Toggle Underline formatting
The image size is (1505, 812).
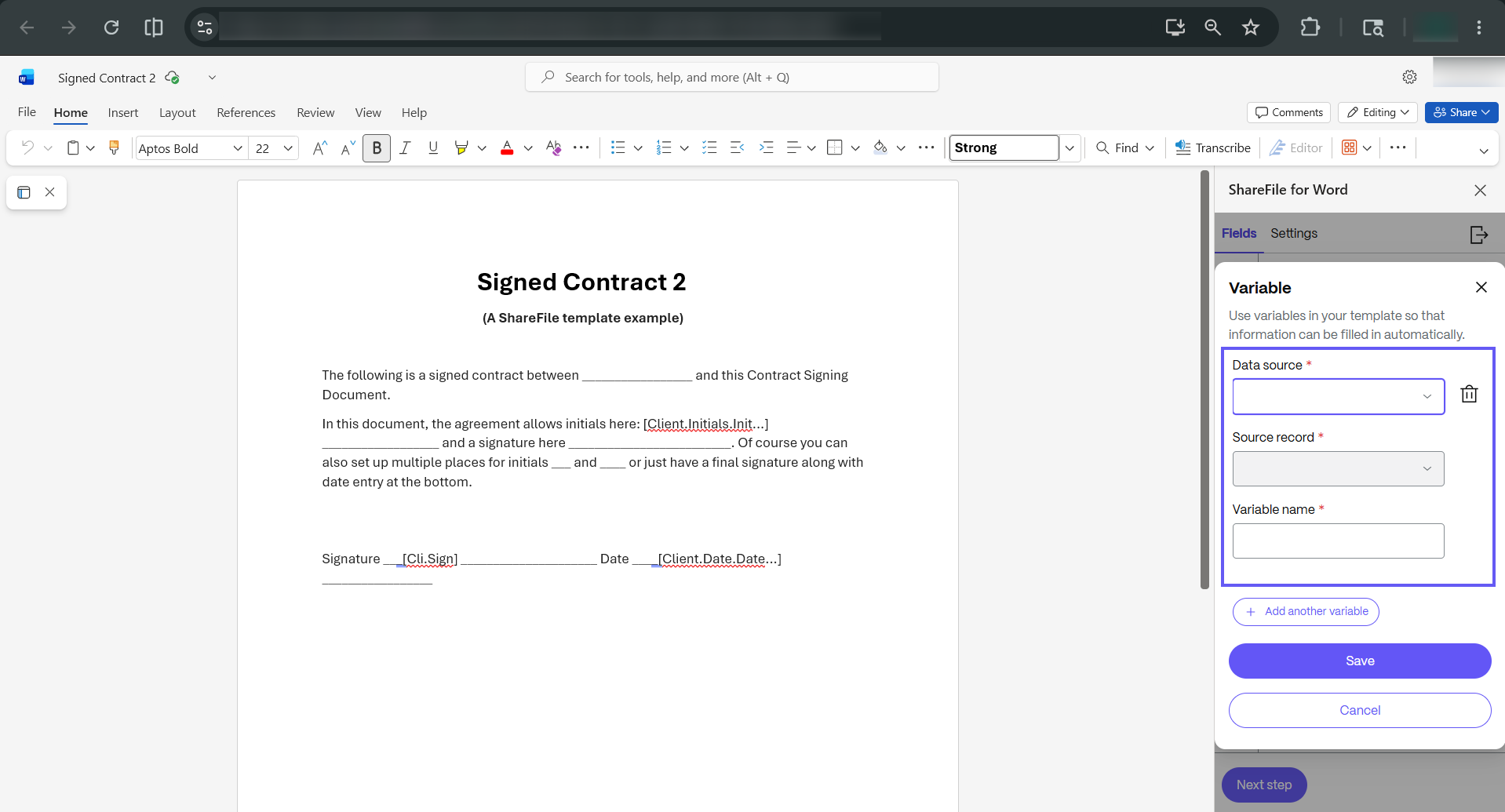[x=433, y=147]
